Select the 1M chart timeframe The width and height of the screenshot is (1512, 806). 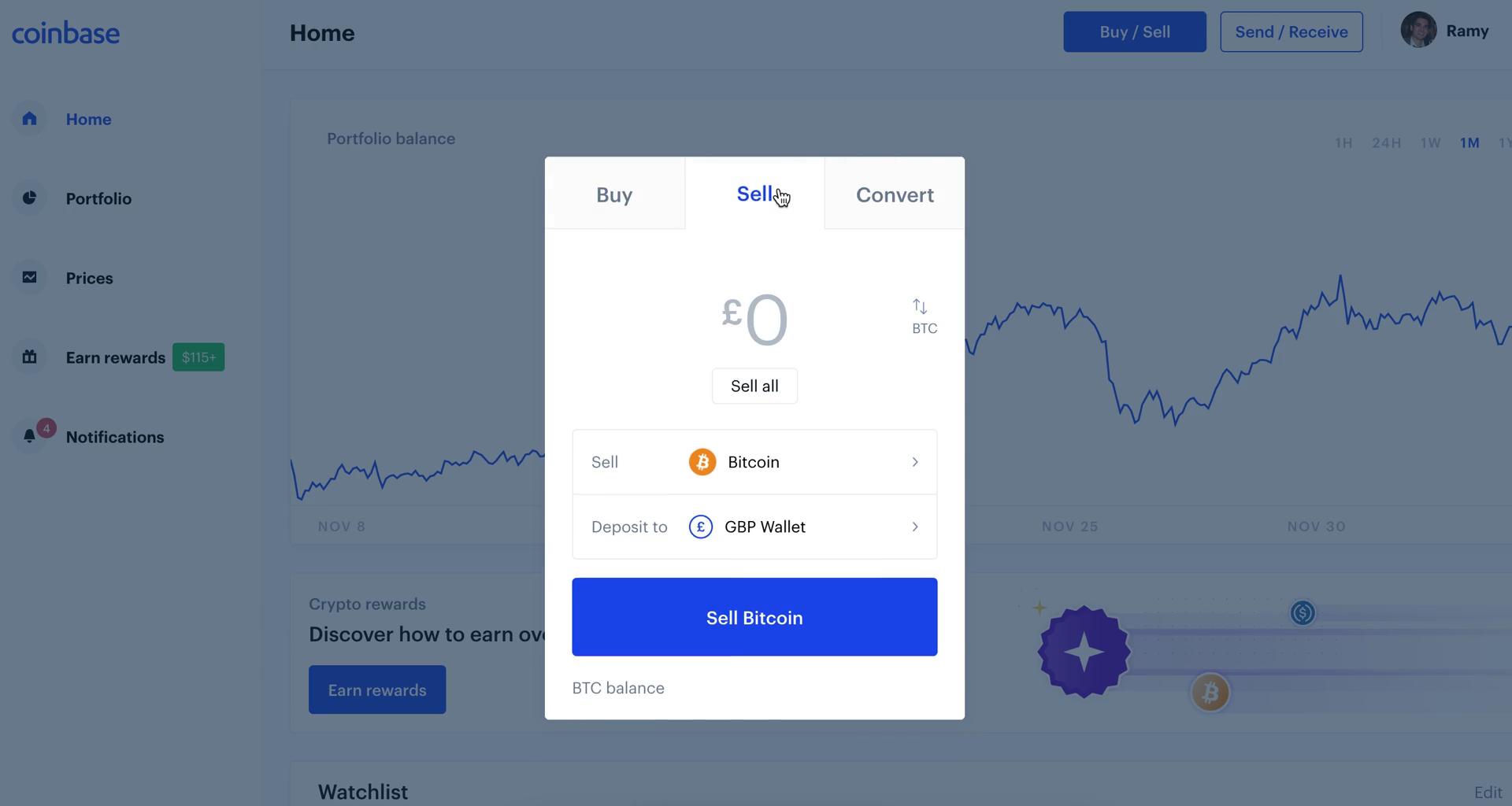(x=1469, y=142)
